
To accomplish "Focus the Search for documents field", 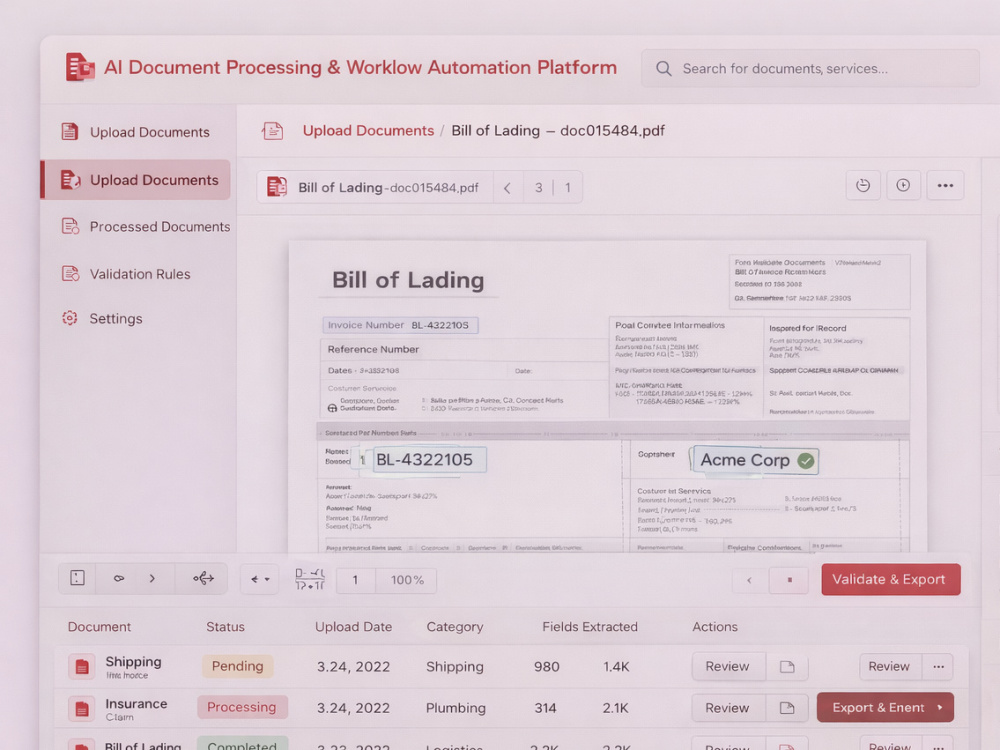I will point(810,68).
